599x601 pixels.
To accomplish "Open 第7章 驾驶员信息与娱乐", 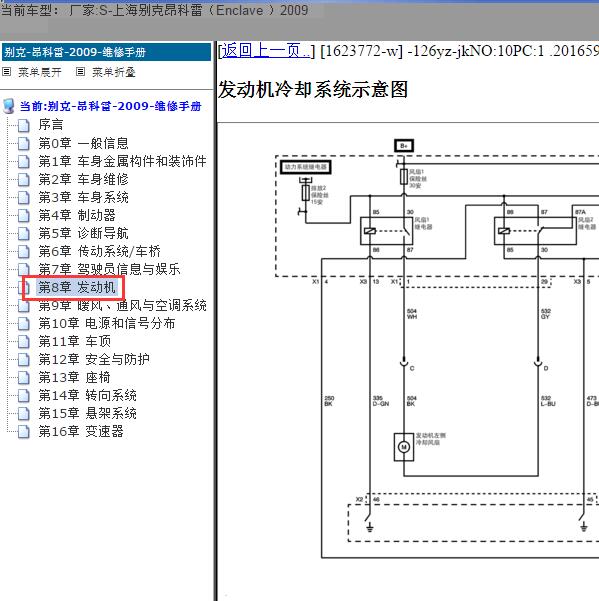I will [x=109, y=269].
